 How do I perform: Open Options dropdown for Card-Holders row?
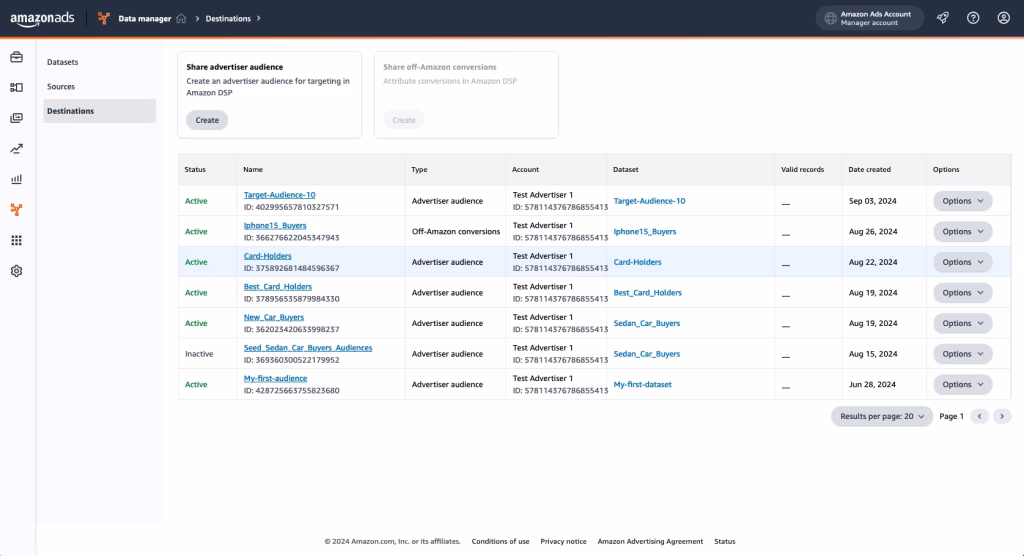[x=963, y=262]
